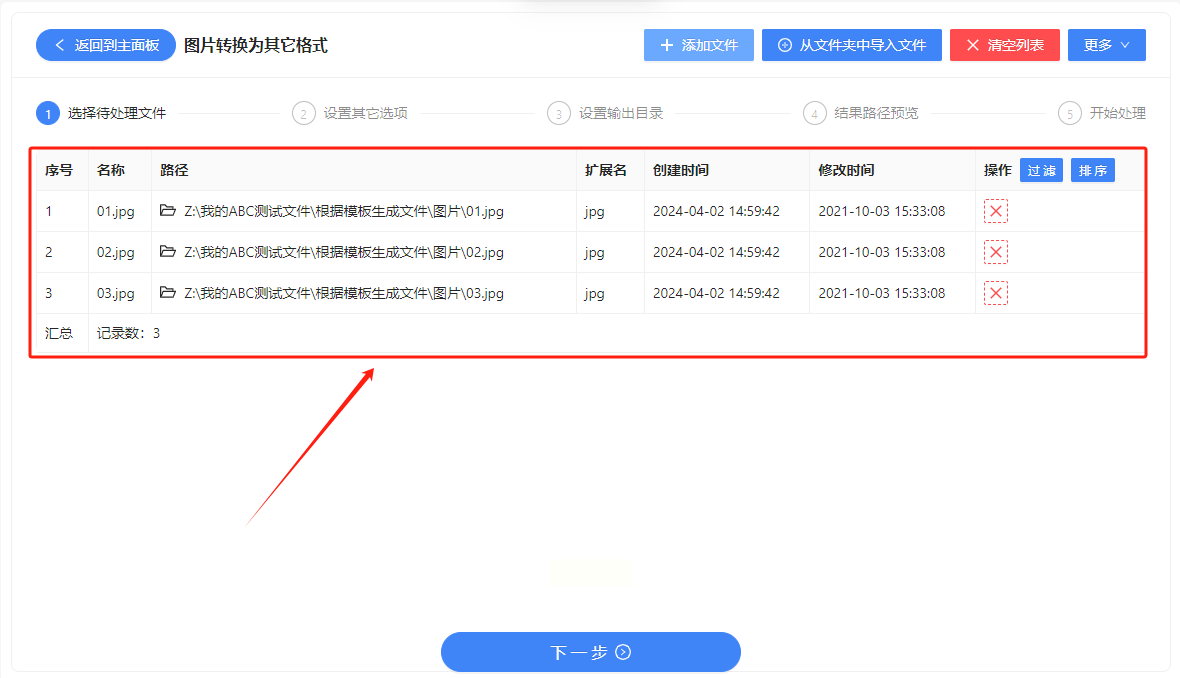The height and width of the screenshot is (678, 1180).
Task: Click the 过滤 filter button
Action: point(1041,170)
